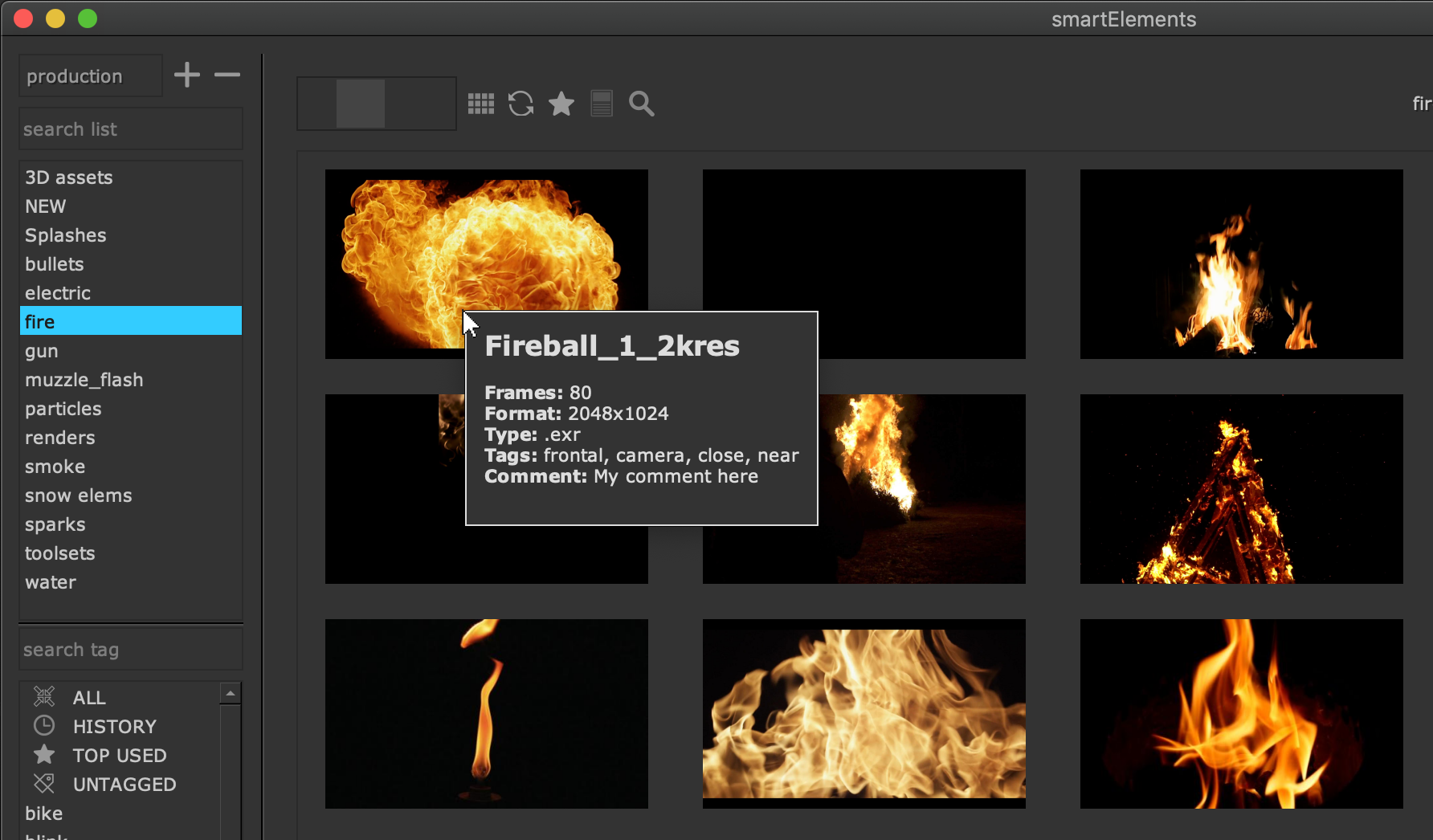The width and height of the screenshot is (1433, 840).
Task: Select the HISTORY clock tag filter
Action: click(114, 727)
